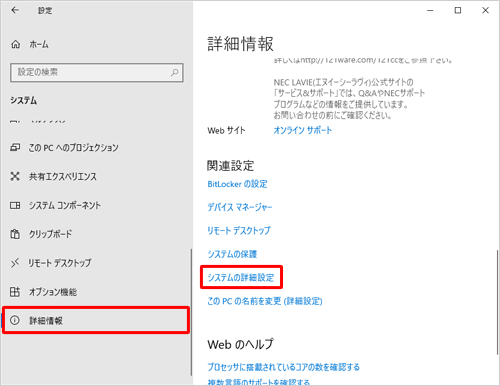Image resolution: width=500 pixels, height=386 pixels.
Task: Click the システム section header in sidebar
Action: pyautogui.click(x=23, y=100)
